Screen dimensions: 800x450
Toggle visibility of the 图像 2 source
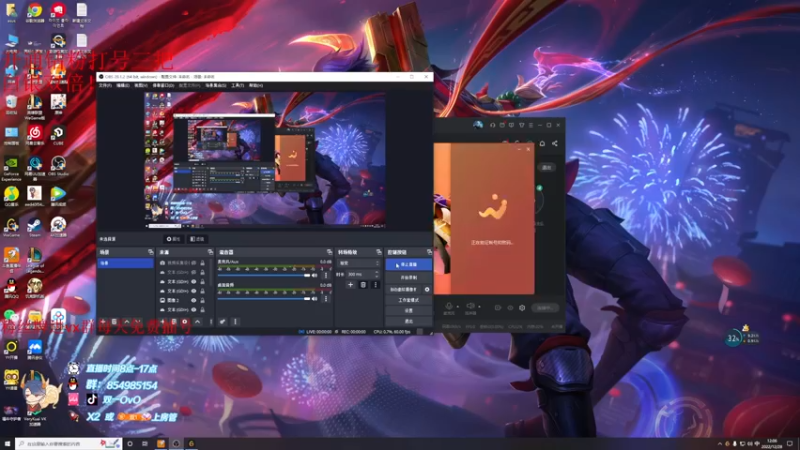pos(193,301)
